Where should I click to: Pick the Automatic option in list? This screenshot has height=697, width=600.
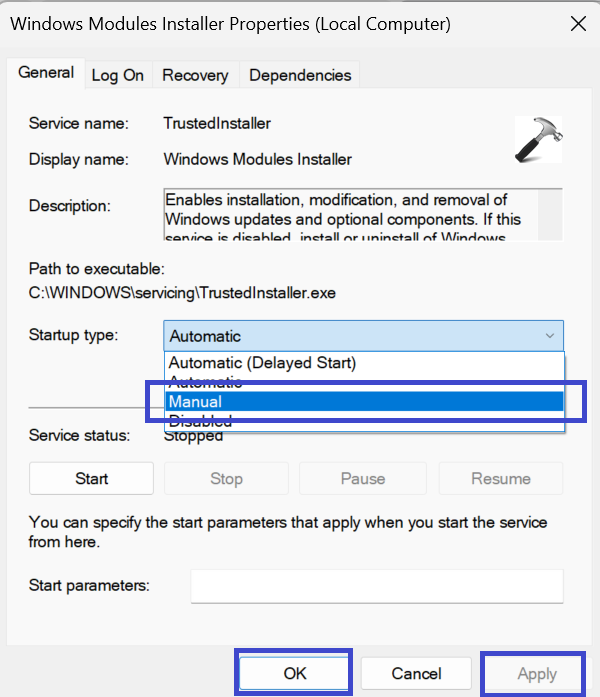[x=206, y=382]
